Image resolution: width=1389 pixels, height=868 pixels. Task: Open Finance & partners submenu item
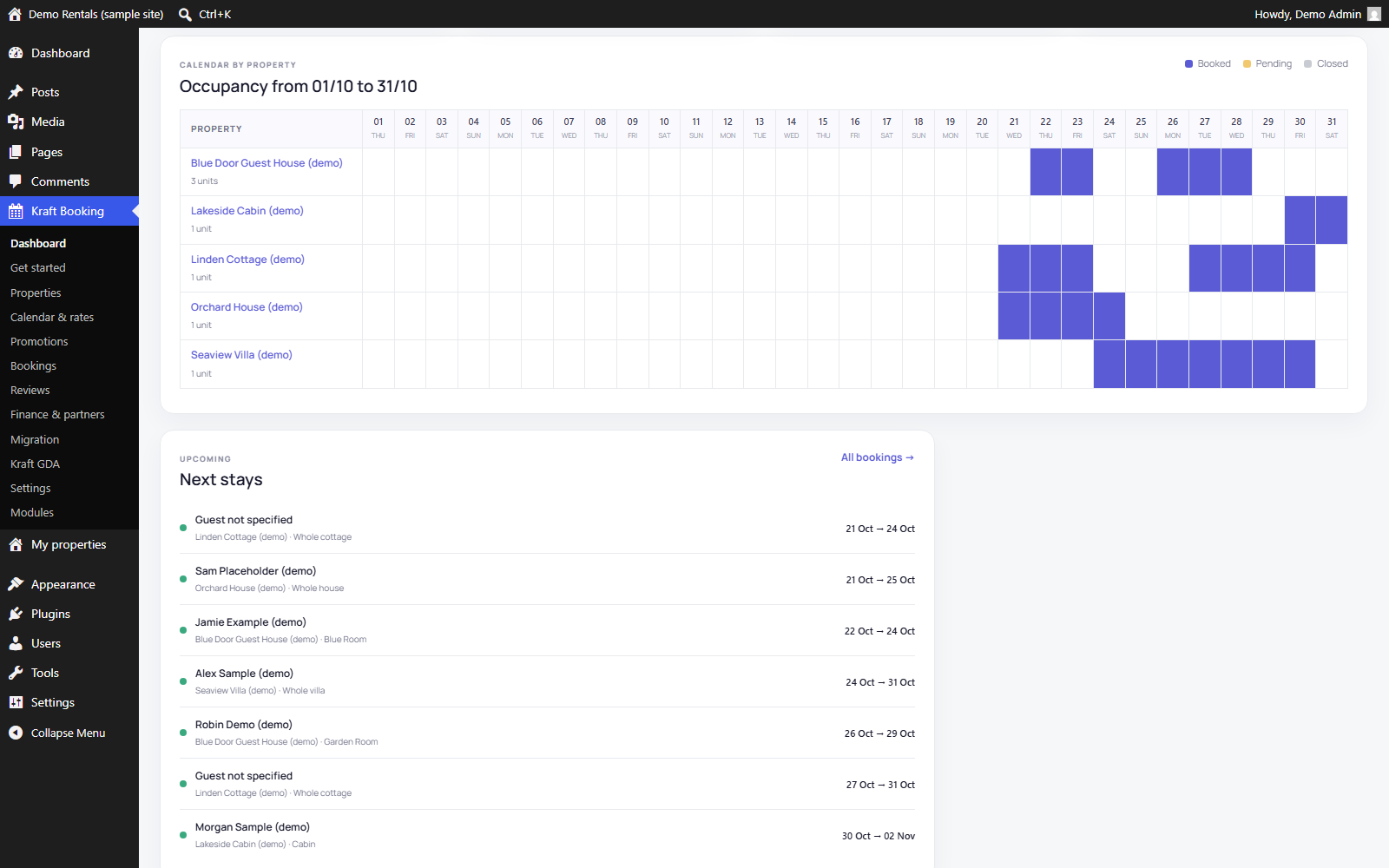point(57,415)
